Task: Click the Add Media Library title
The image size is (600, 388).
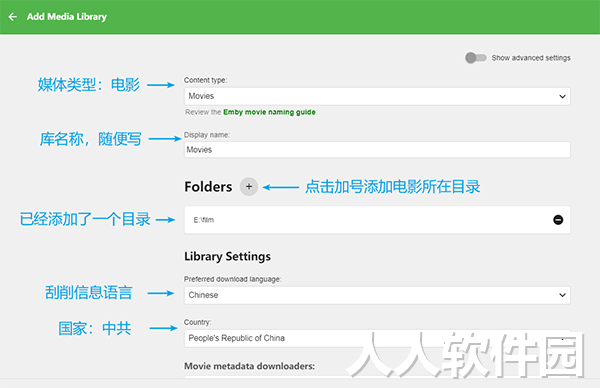Action: point(67,17)
